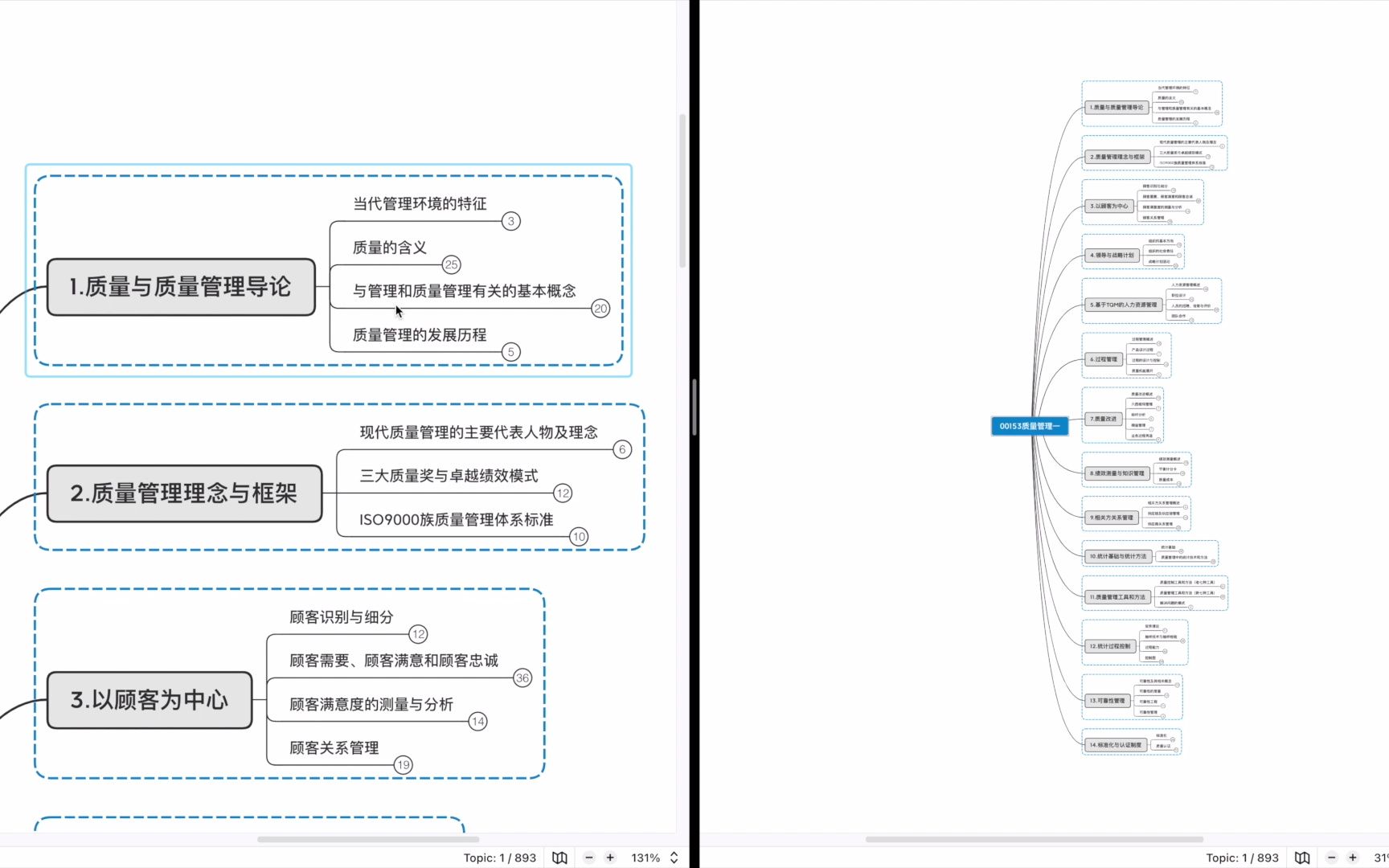Screen dimensions: 1389x868
Task: Click the 顾客识别与细分 subtopic
Action: click(342, 617)
